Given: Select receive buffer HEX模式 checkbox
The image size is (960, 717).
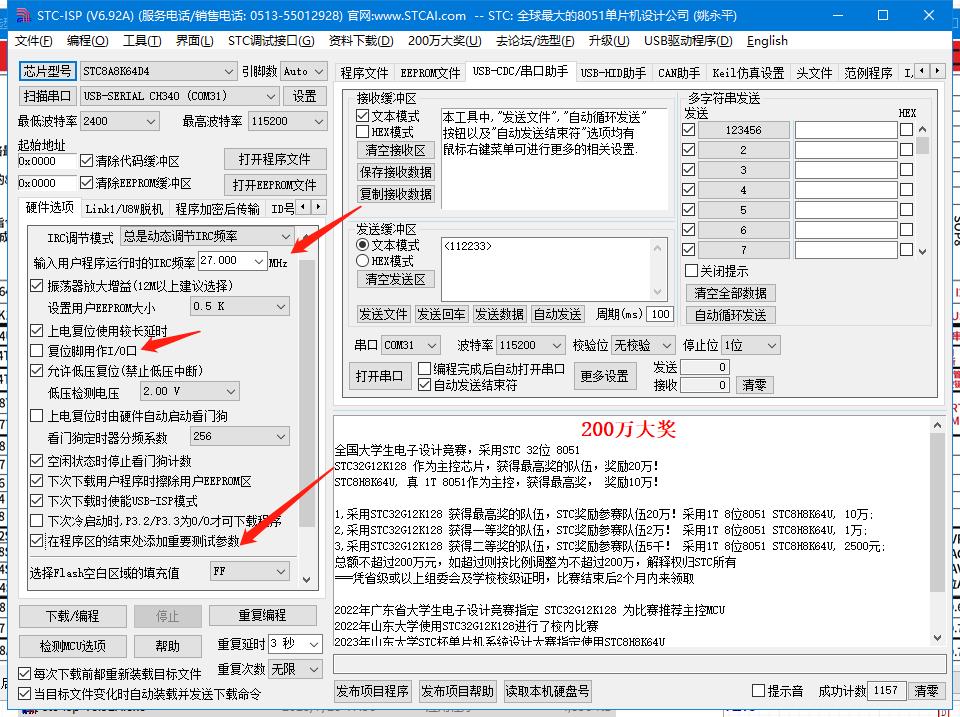Looking at the screenshot, I should coord(362,132).
